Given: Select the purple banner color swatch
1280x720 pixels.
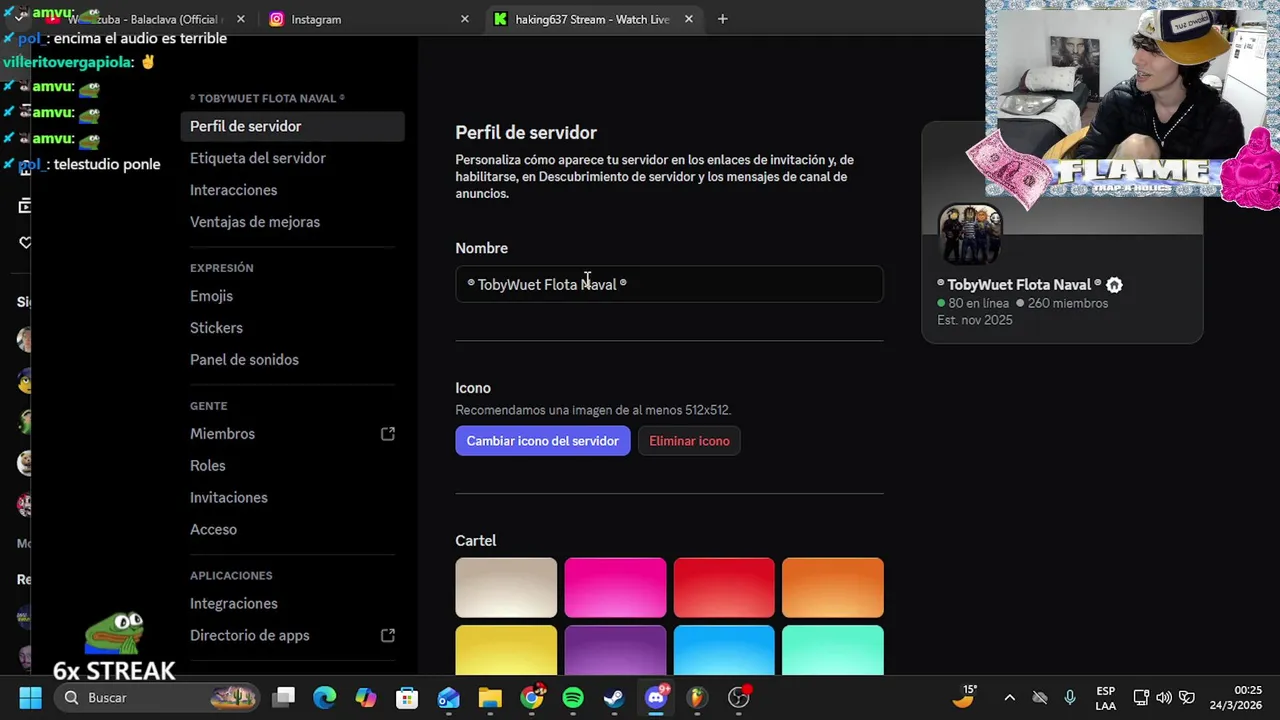Looking at the screenshot, I should 615,650.
